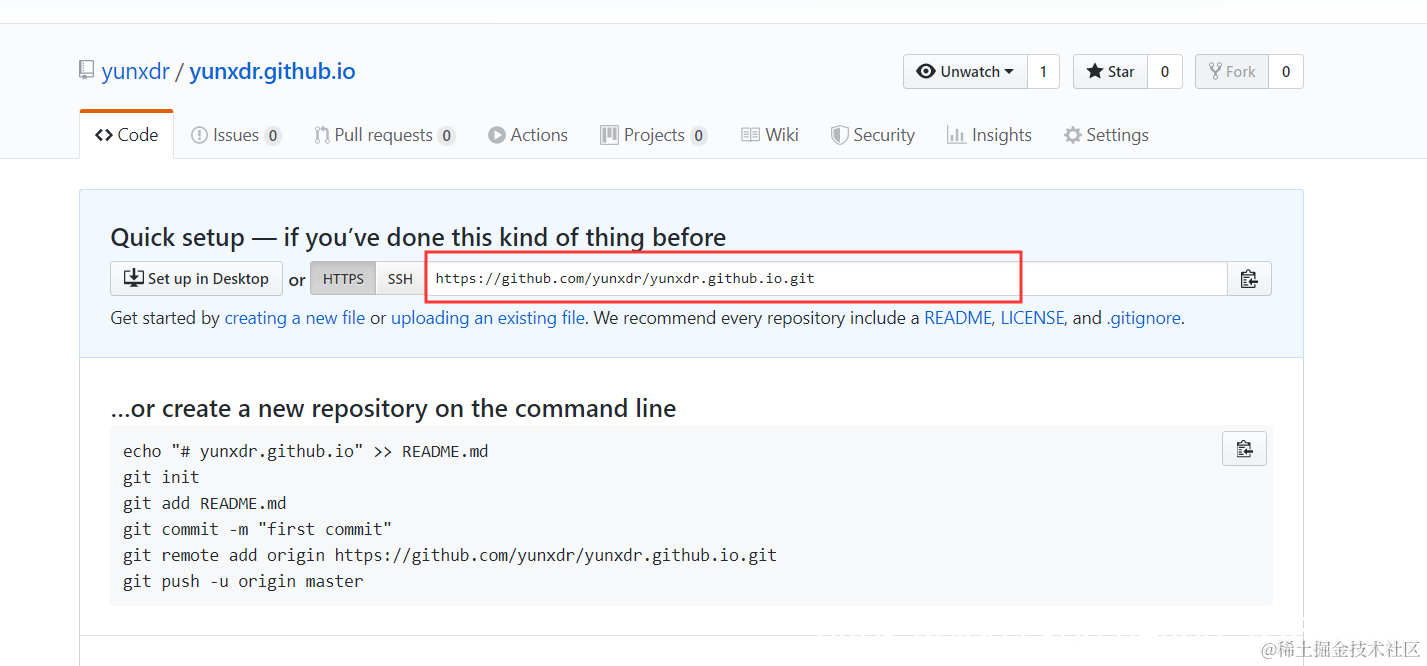Open the Projects tab
The width and height of the screenshot is (1427, 666).
(x=654, y=135)
